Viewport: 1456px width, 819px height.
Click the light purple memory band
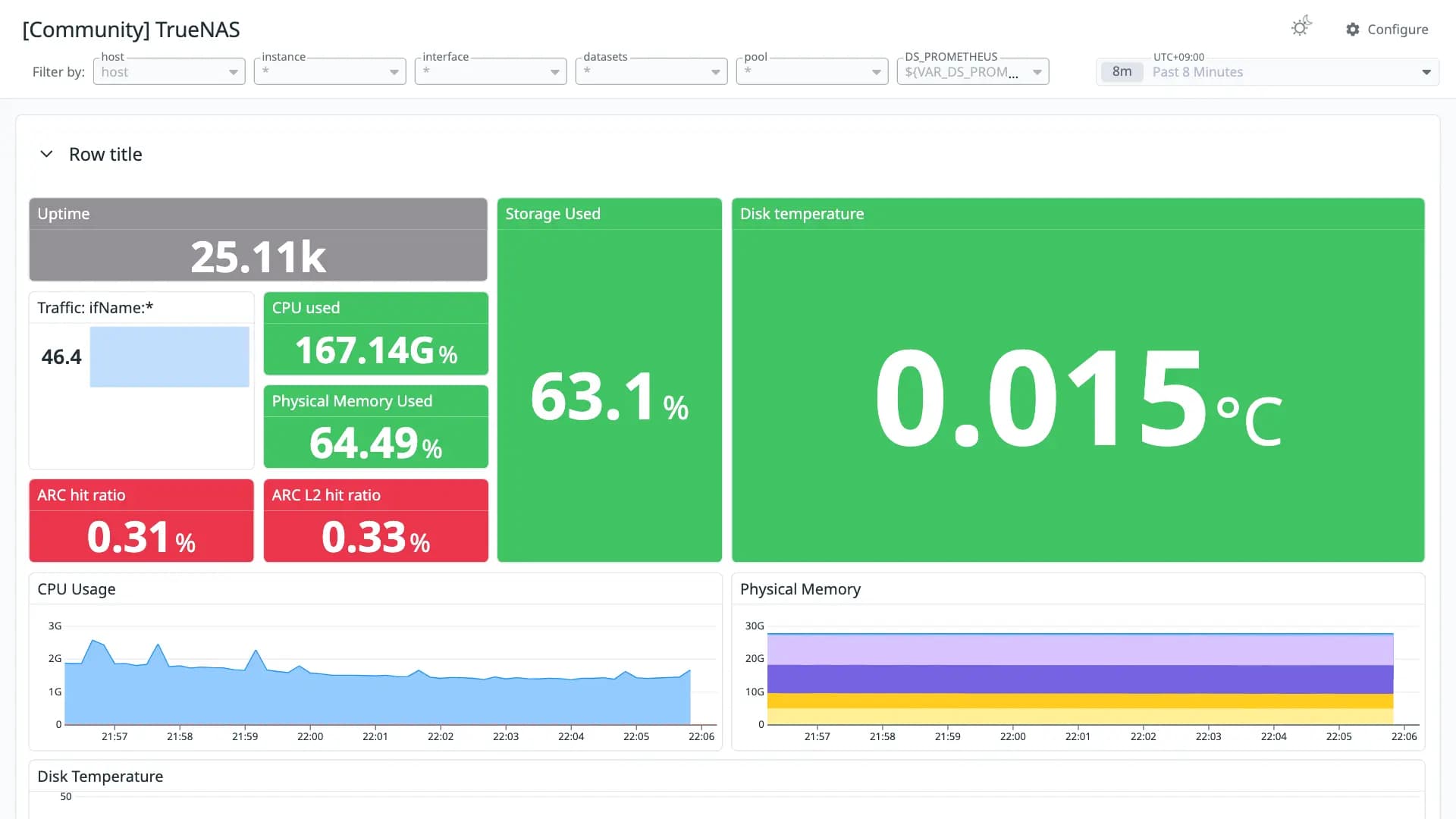point(1081,650)
